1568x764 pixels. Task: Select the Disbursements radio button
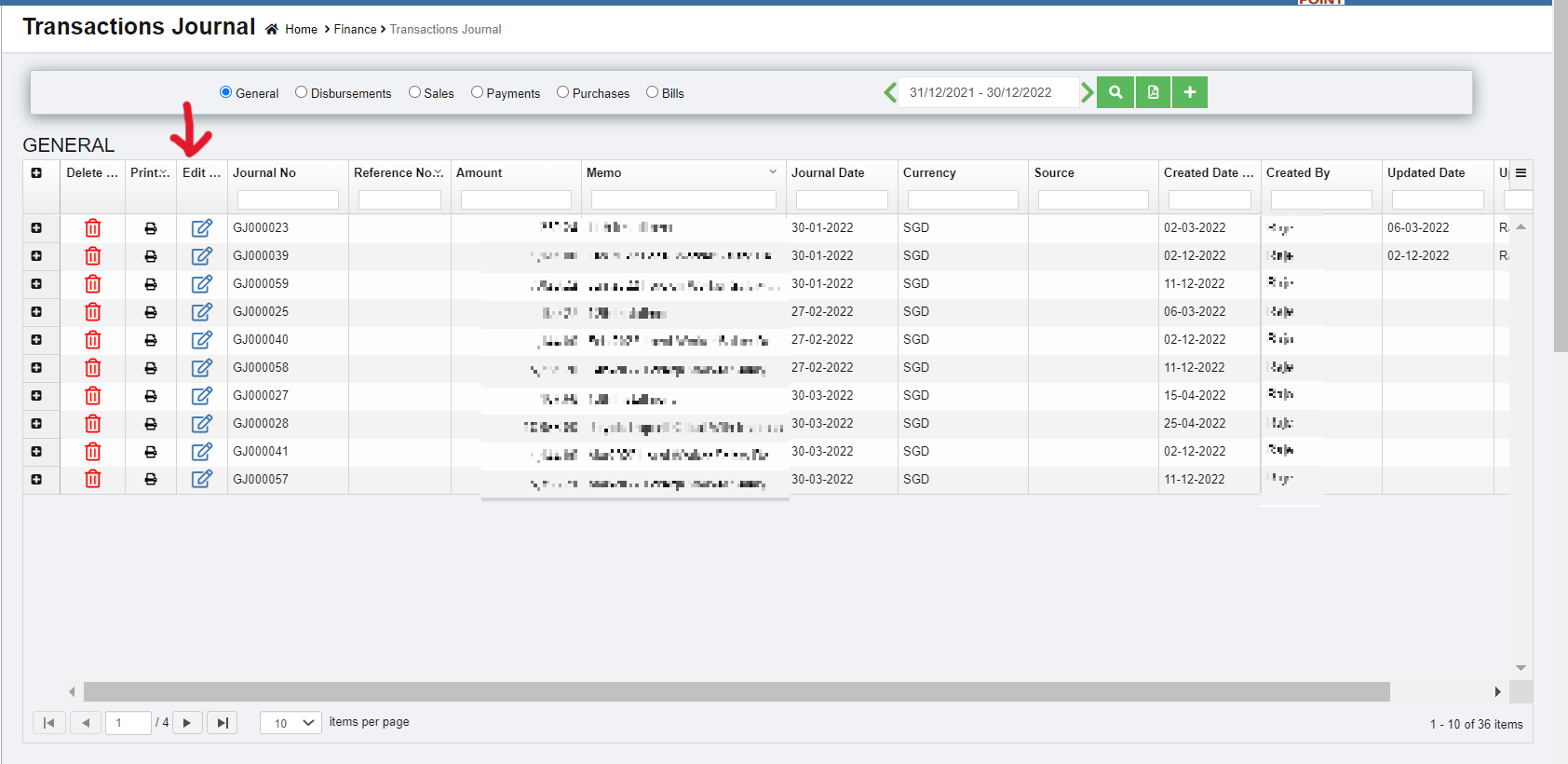pos(301,92)
